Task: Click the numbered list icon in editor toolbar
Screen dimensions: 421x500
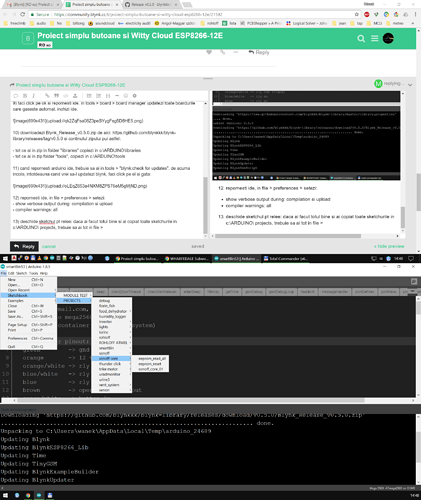Action: (98, 96)
